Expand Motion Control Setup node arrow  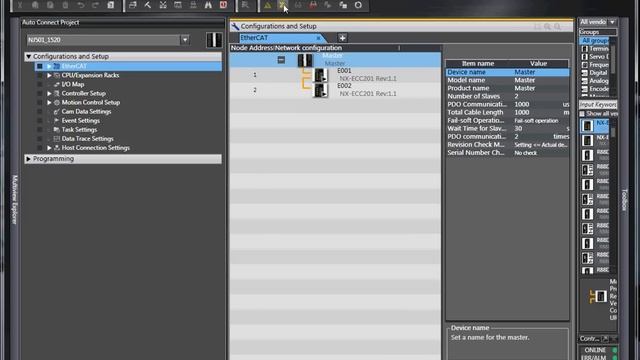click(49, 102)
